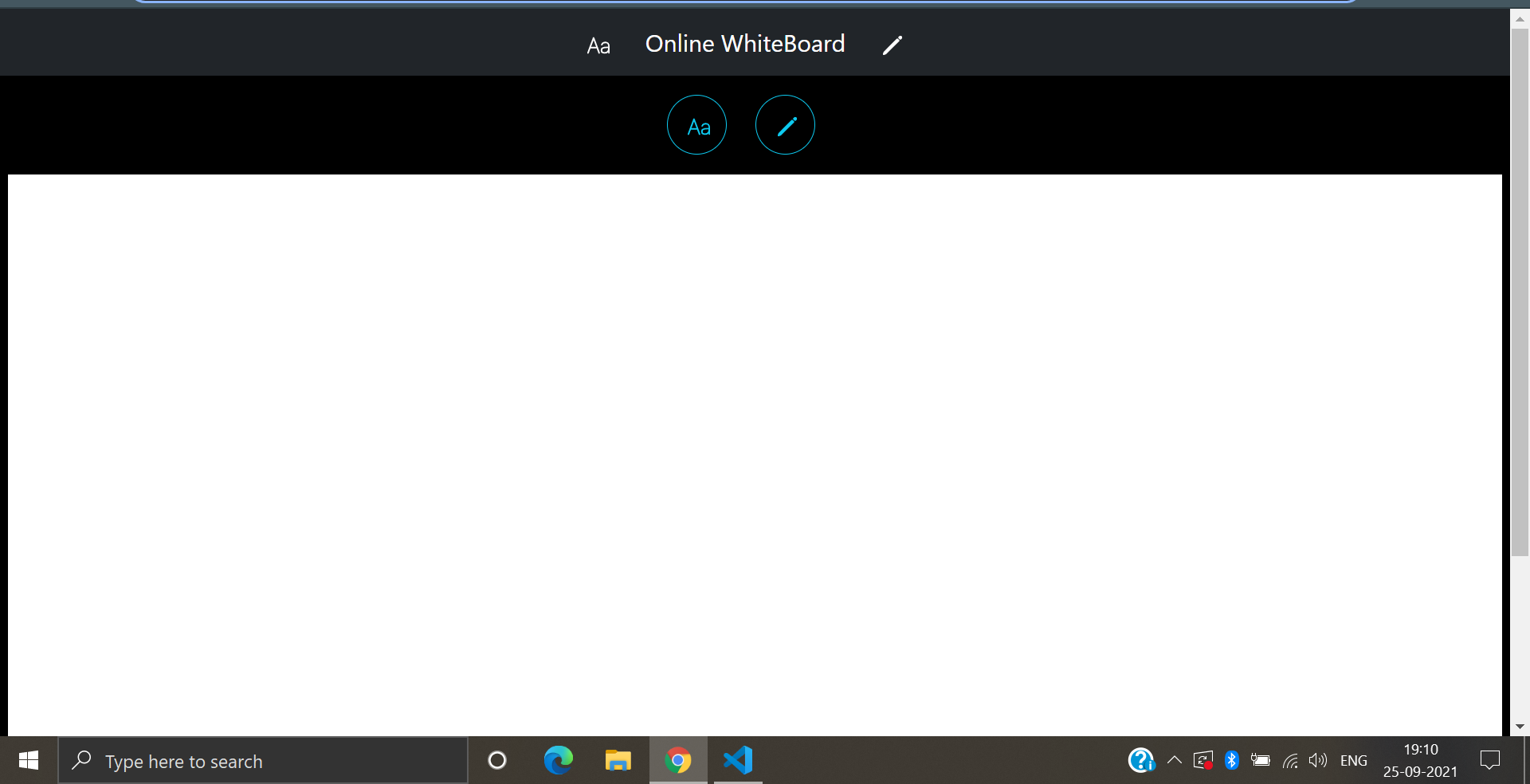Select the pen drawing tool

(x=784, y=124)
